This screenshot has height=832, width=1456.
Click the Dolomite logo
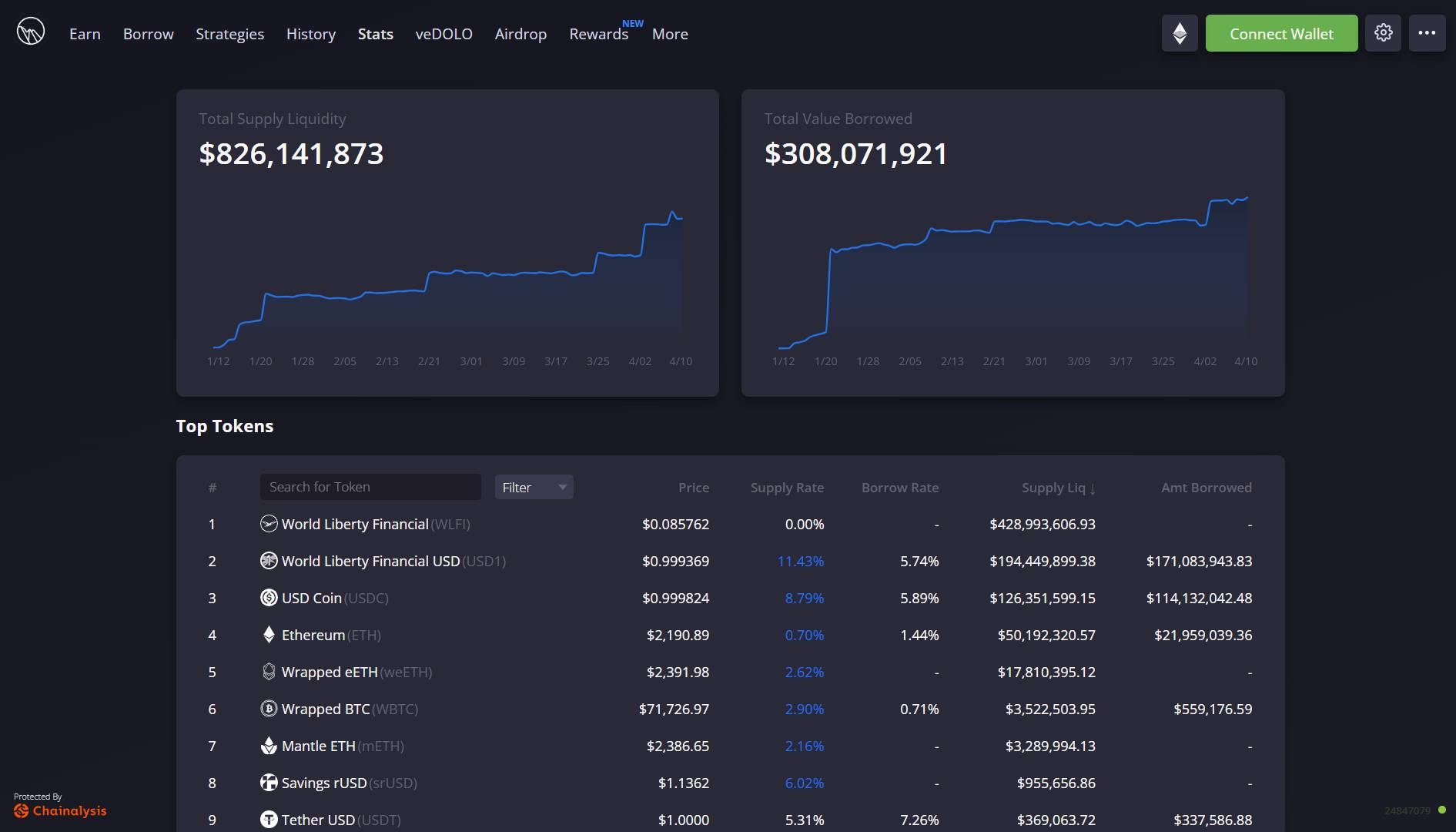click(x=31, y=32)
